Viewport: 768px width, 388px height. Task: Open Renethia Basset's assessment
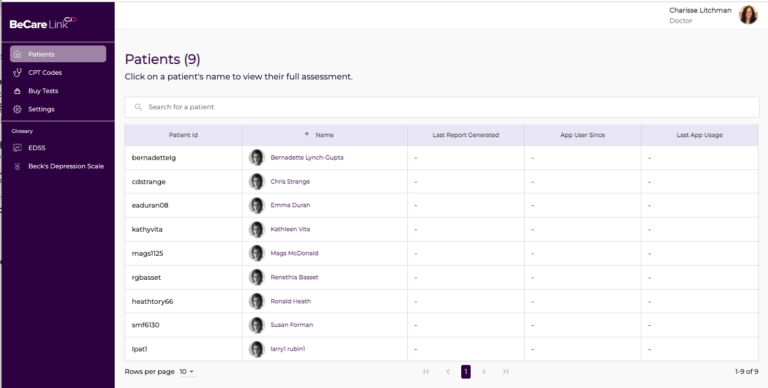[294, 277]
